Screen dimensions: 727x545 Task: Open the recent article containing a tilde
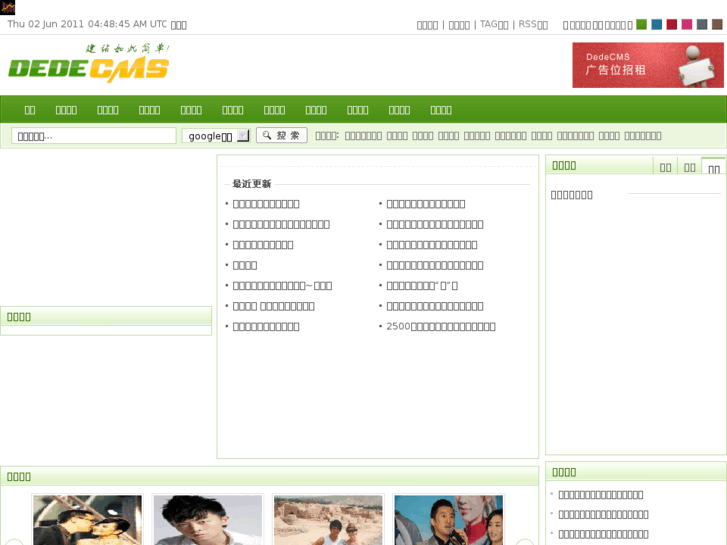[282, 286]
